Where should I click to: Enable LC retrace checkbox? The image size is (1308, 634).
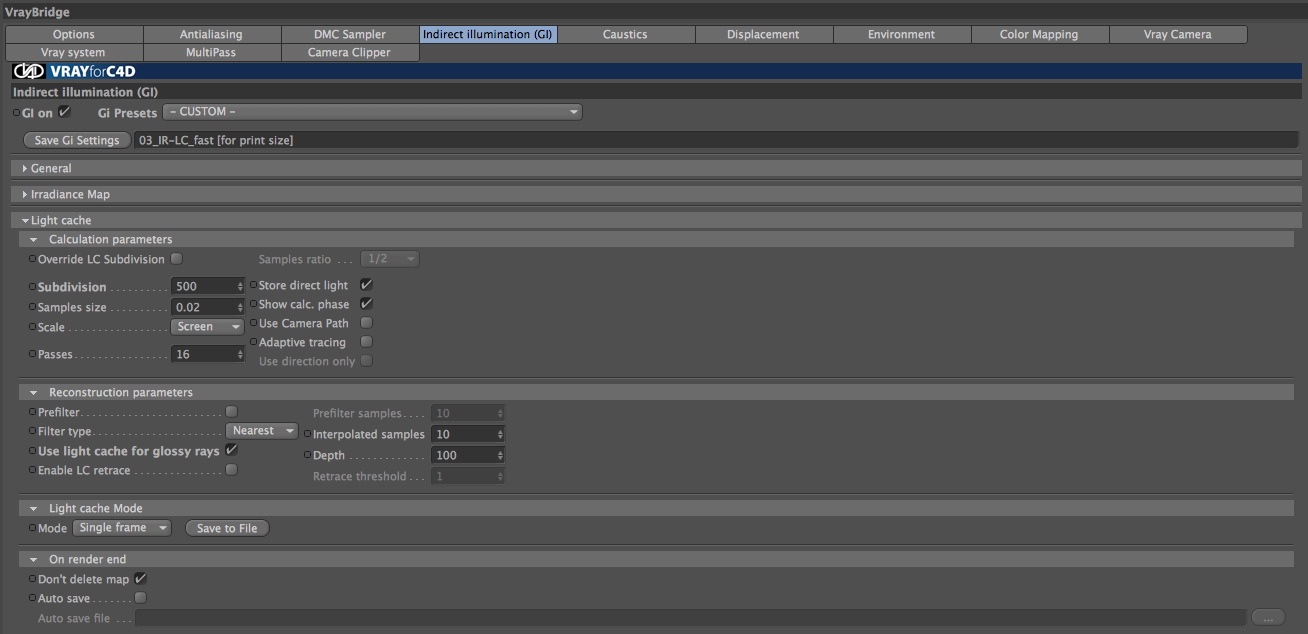(x=231, y=470)
